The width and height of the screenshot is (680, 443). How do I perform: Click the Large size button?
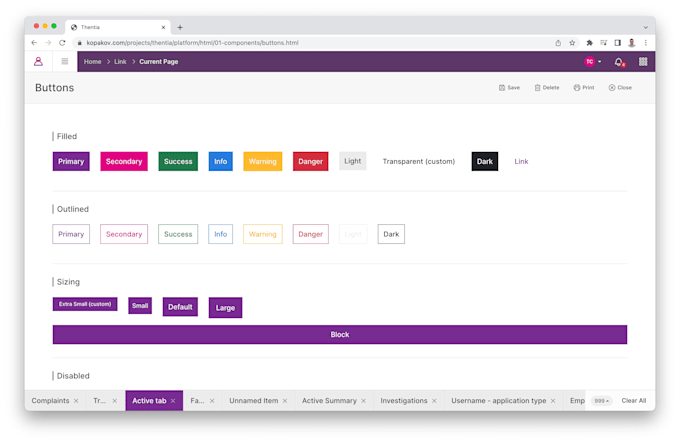point(226,308)
